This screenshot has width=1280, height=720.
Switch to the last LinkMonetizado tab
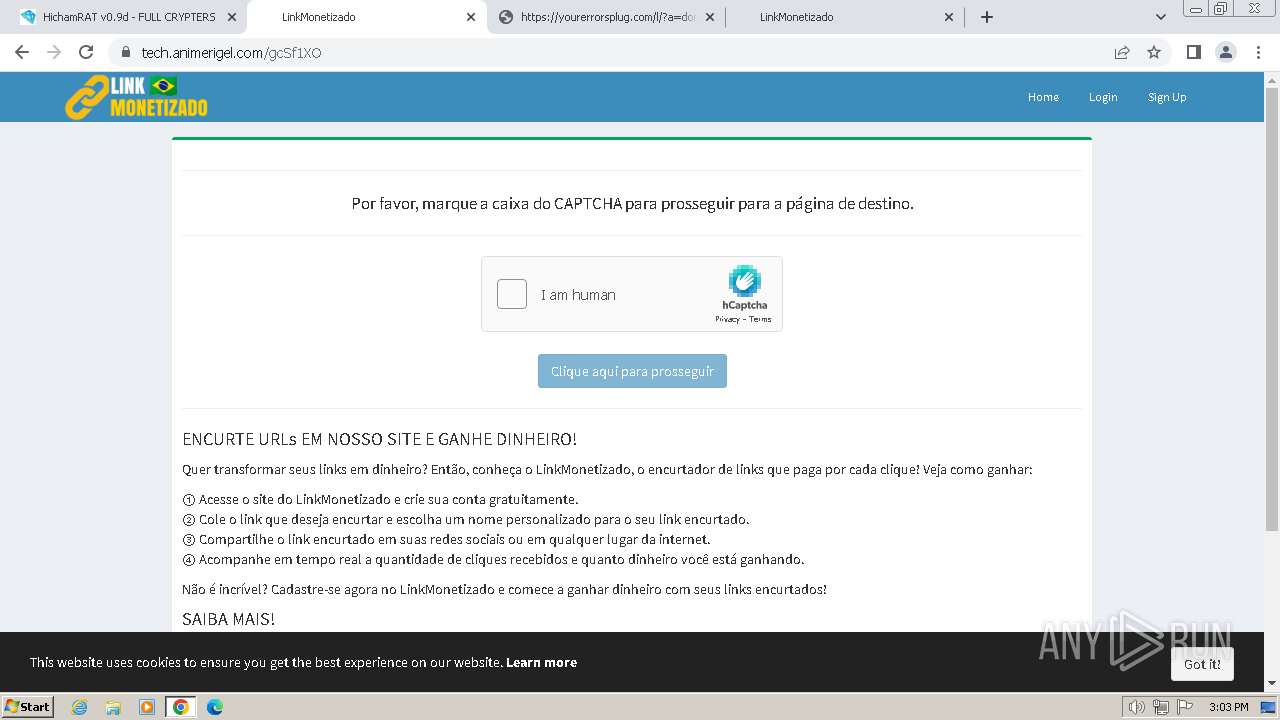(845, 17)
